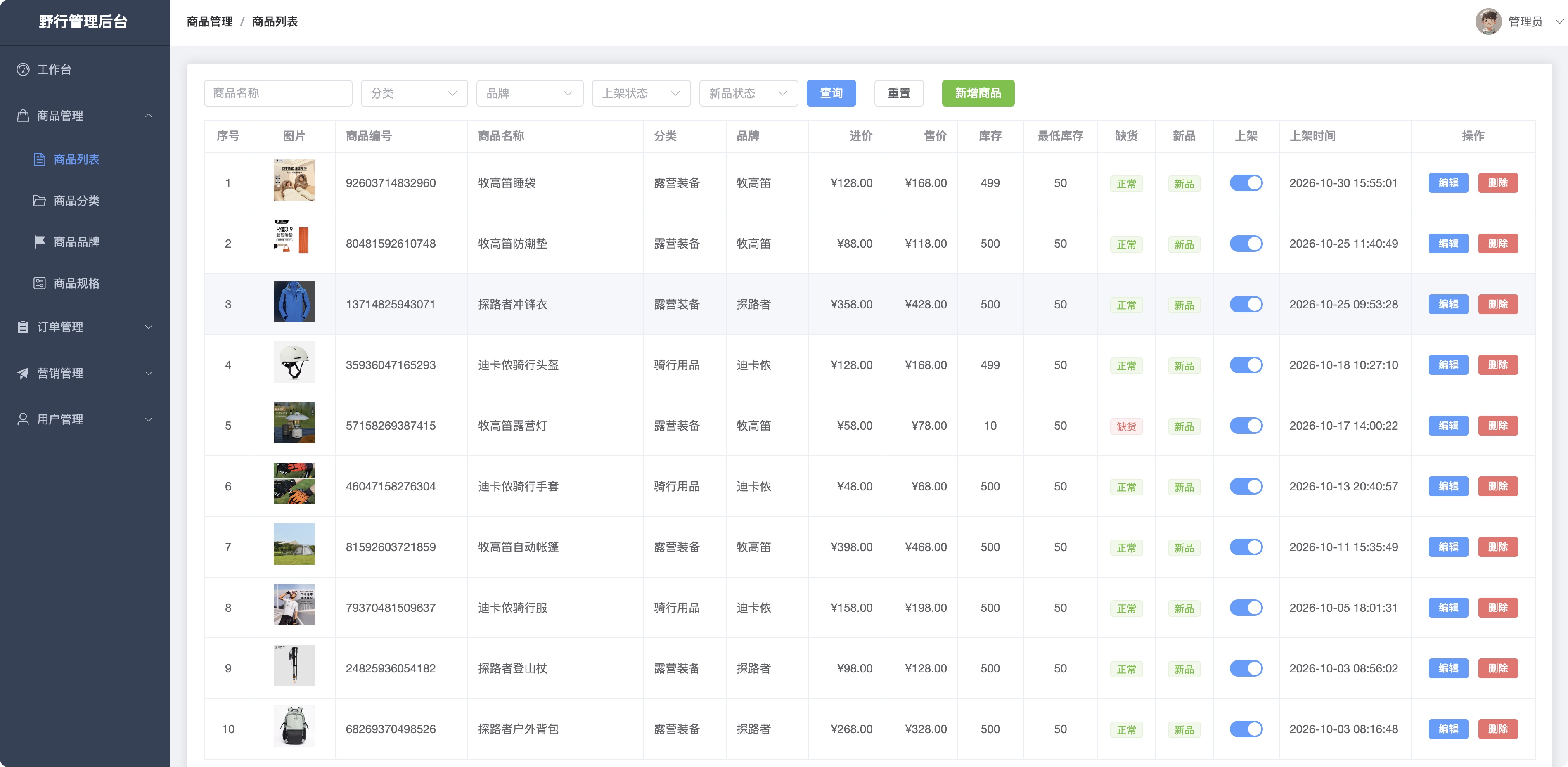Open the 探路者冲锋衣 jacket thumbnail
The image size is (1568, 767).
pyautogui.click(x=294, y=301)
